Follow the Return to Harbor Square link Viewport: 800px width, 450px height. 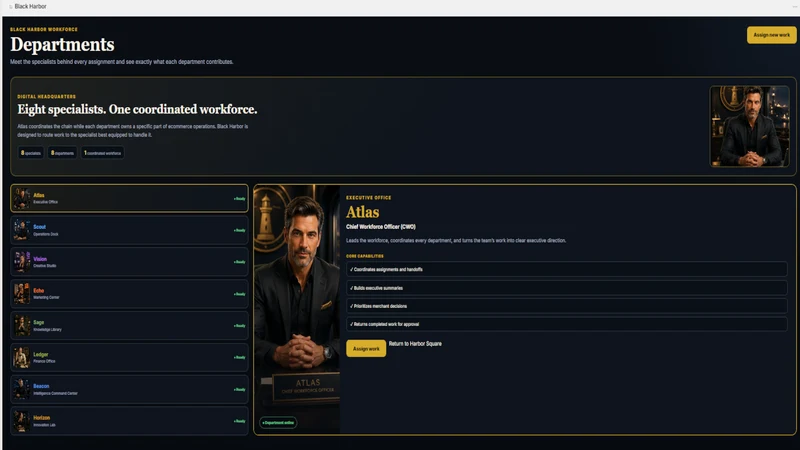[x=415, y=344]
